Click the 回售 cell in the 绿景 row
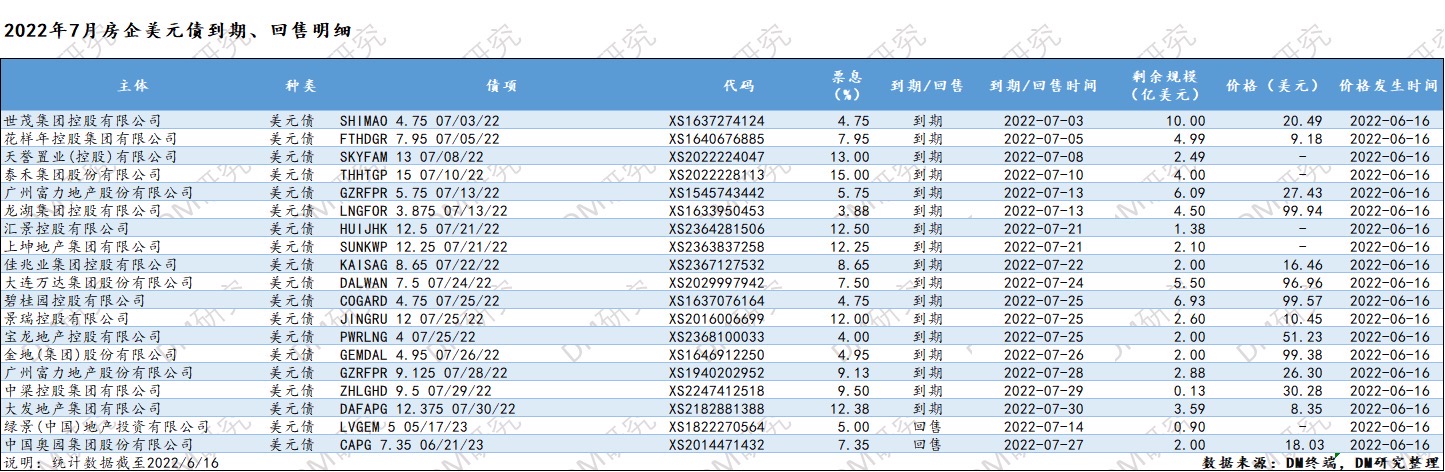 927,427
